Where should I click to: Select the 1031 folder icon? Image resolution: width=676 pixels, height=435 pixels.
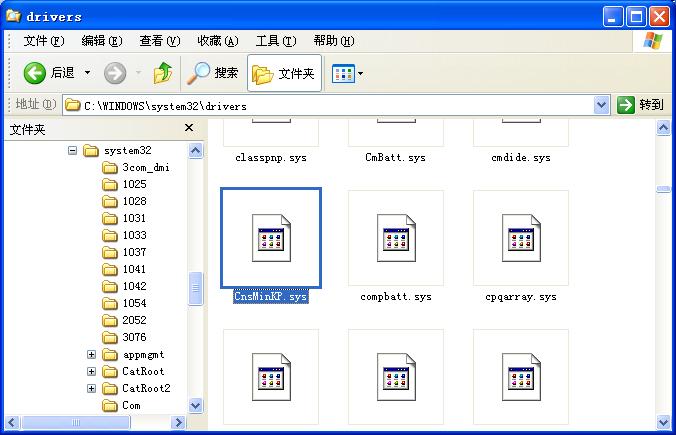tap(110, 218)
